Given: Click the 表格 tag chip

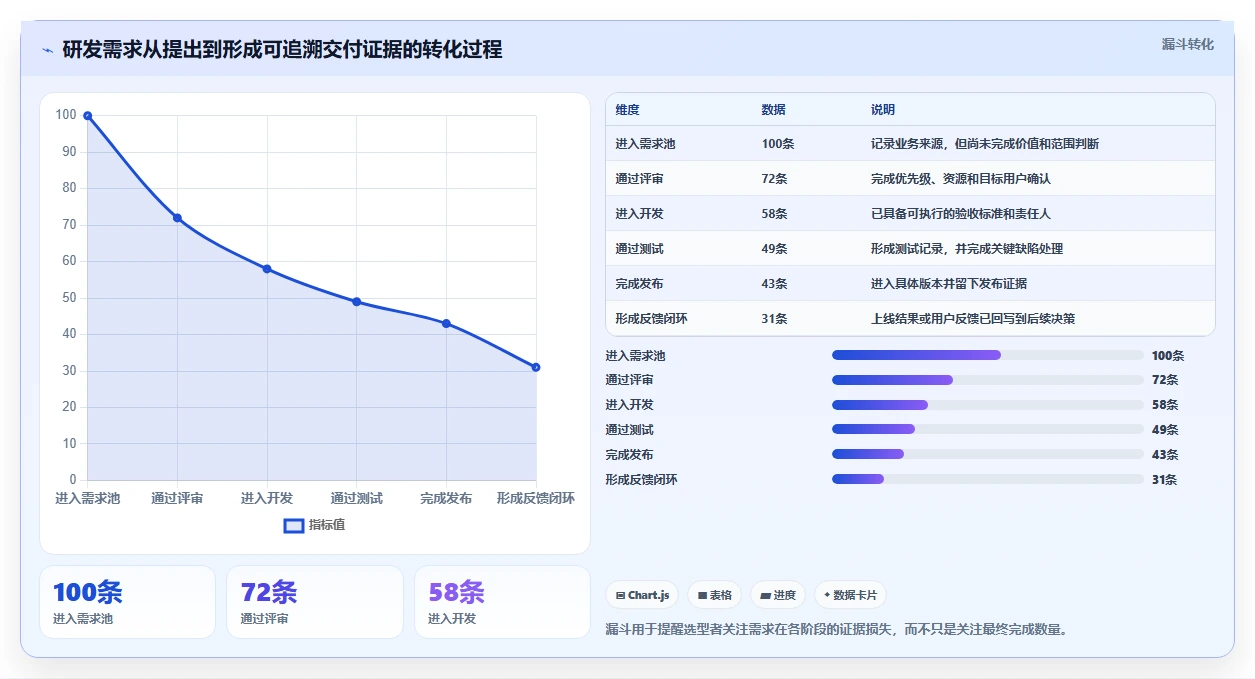Looking at the screenshot, I should pyautogui.click(x=715, y=595).
